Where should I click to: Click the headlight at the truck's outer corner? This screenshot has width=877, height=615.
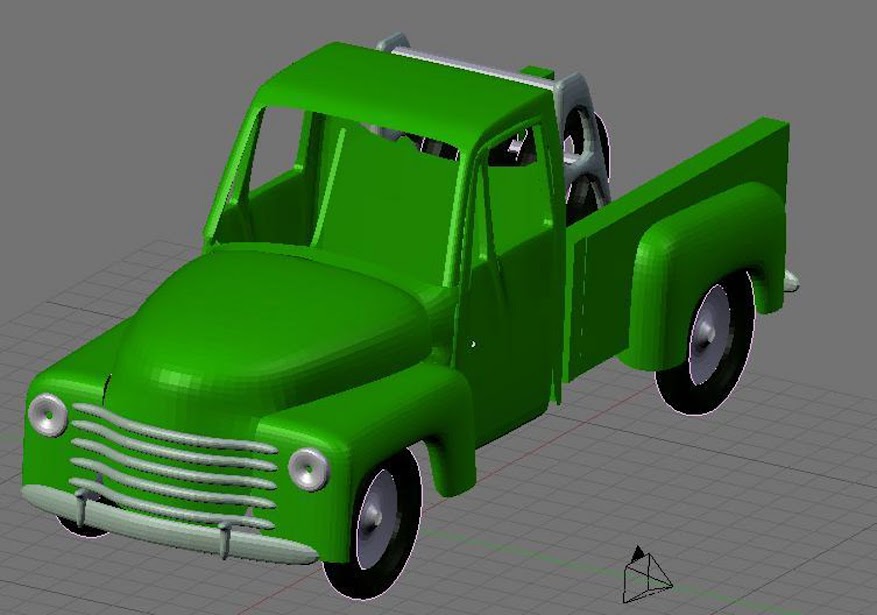[48, 414]
